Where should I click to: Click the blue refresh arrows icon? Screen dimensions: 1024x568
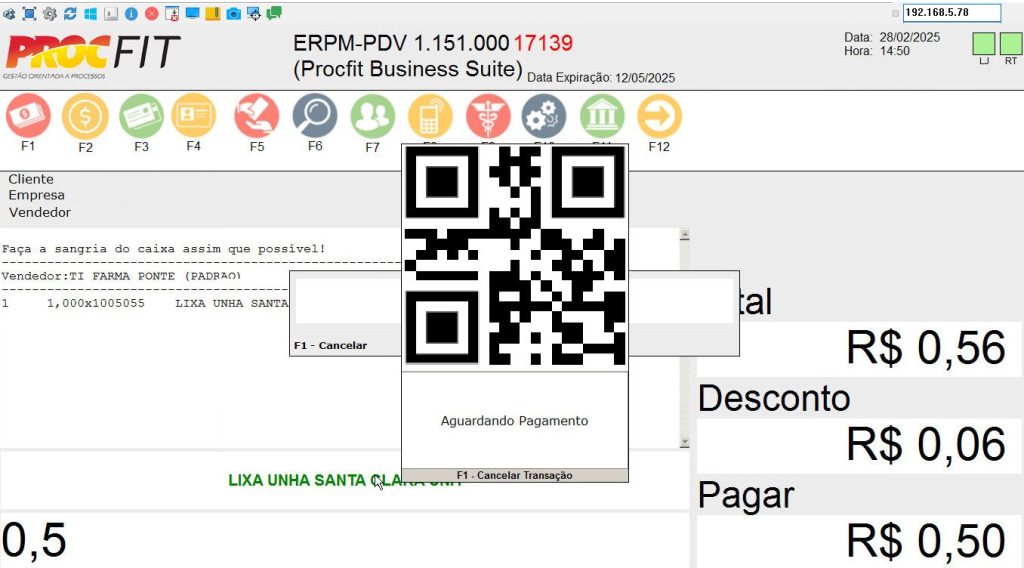(70, 13)
